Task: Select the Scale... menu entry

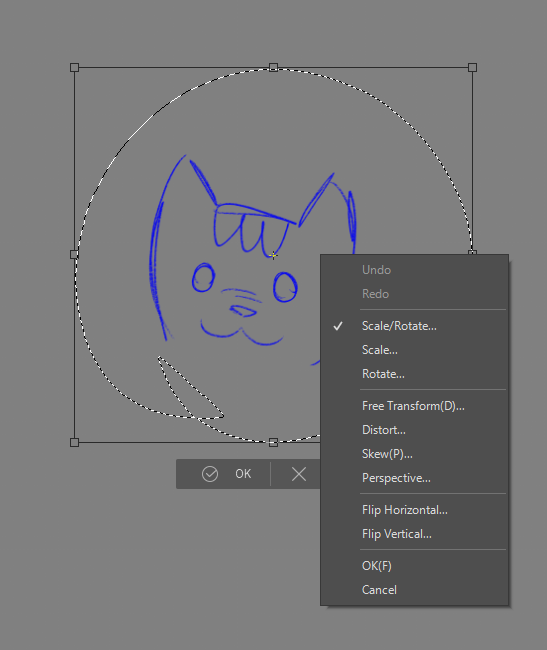Action: point(414,350)
